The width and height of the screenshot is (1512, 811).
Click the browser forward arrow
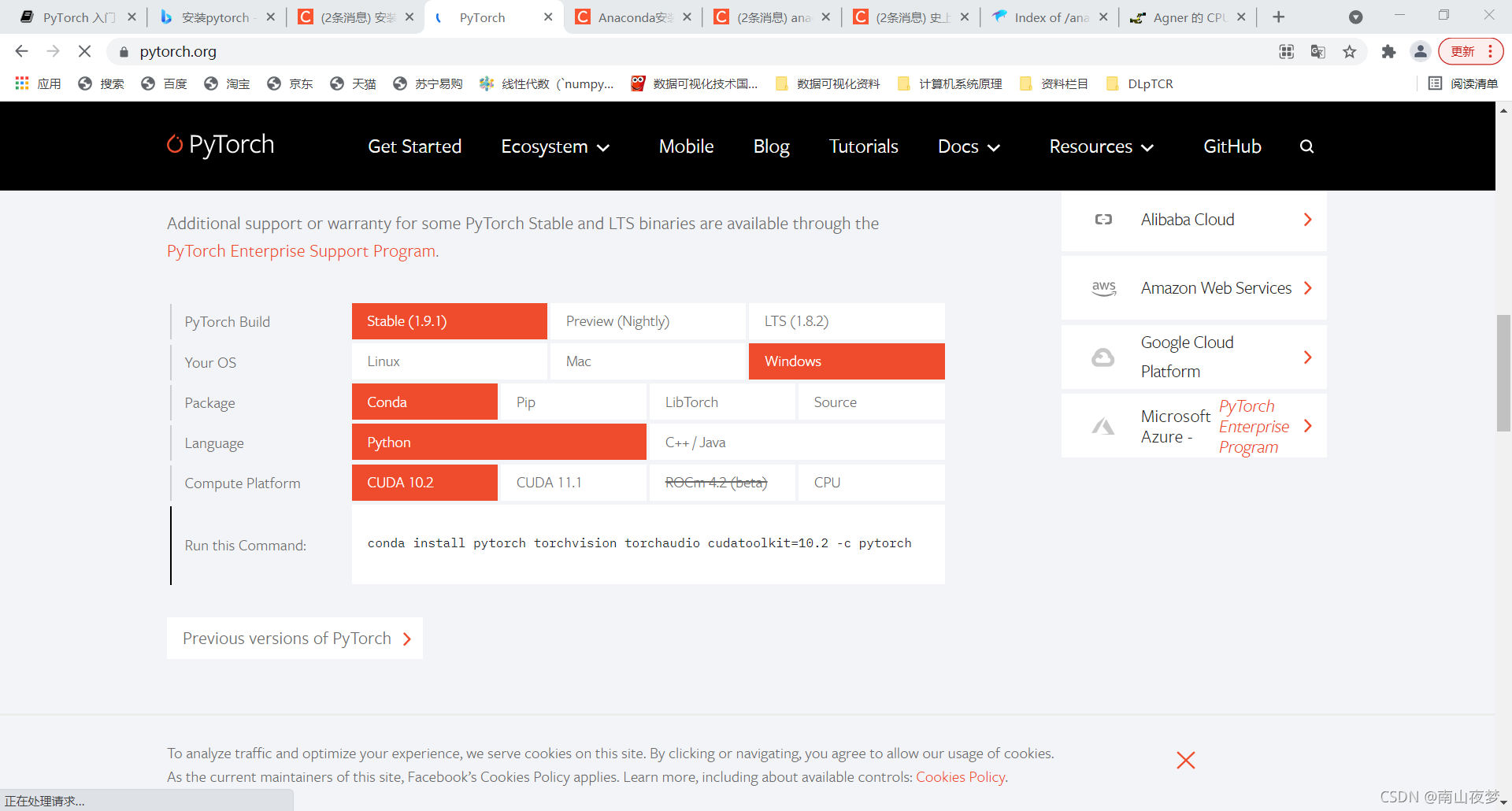[53, 51]
